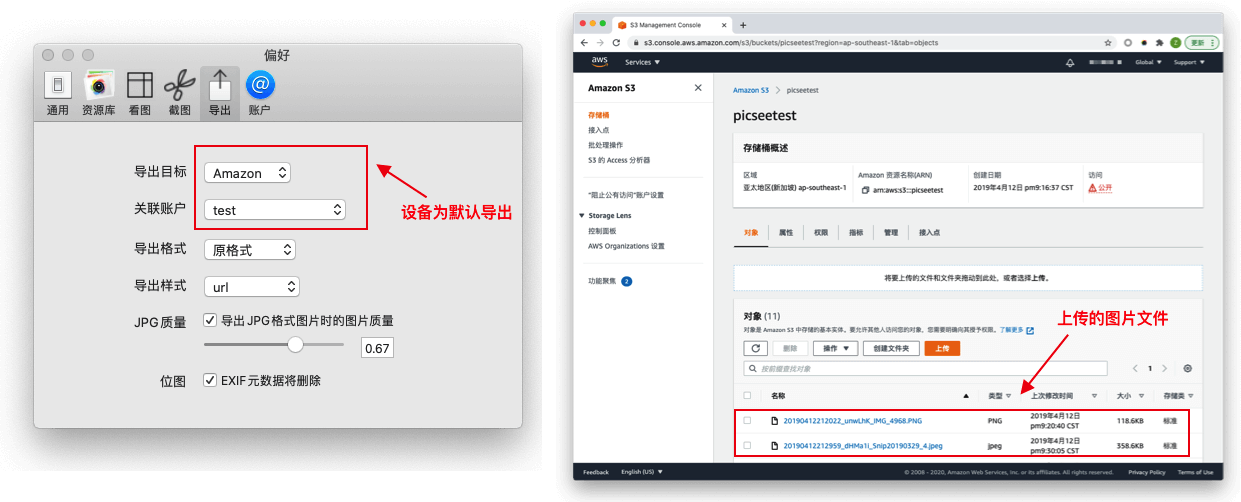The image size is (1241, 502).
Task: Open 批处理操作 in the S3 sidebar
Action: pyautogui.click(x=605, y=145)
